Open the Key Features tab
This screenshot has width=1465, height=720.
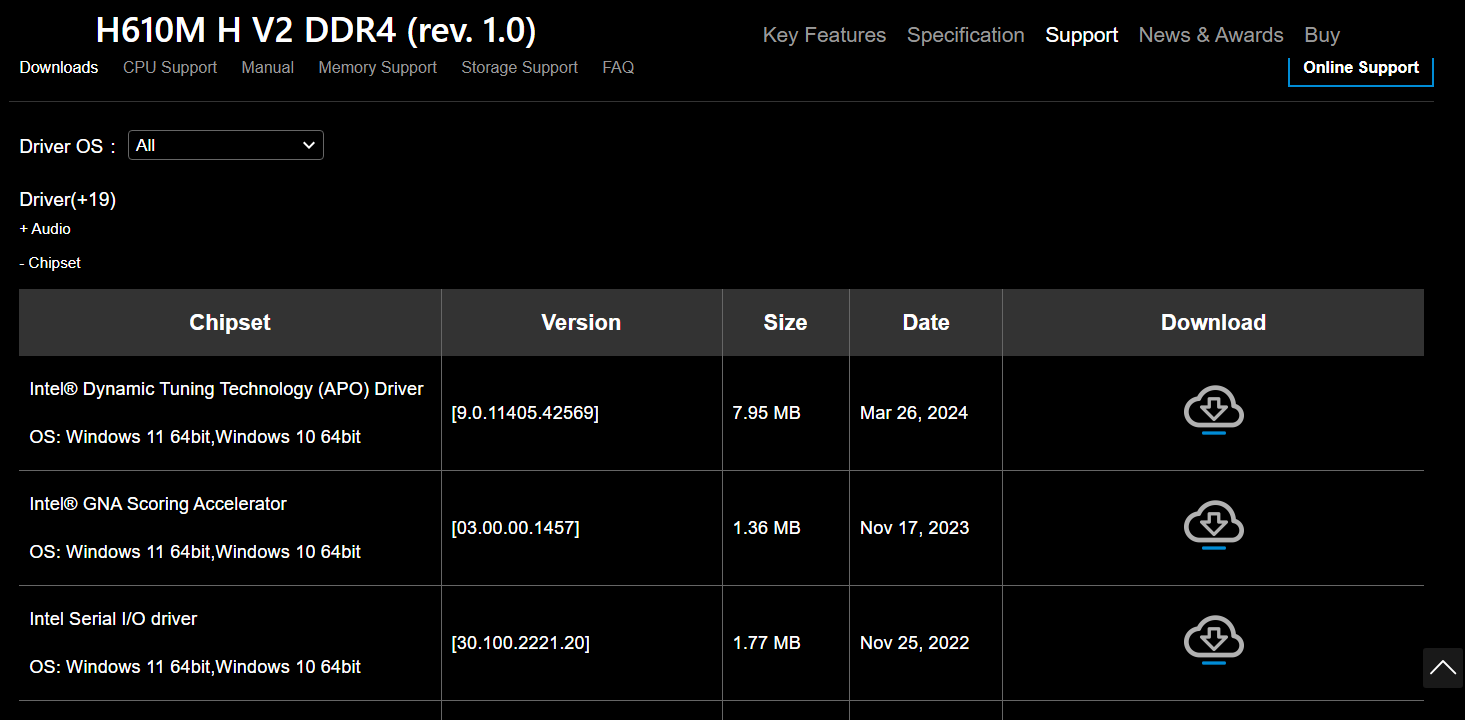(824, 35)
